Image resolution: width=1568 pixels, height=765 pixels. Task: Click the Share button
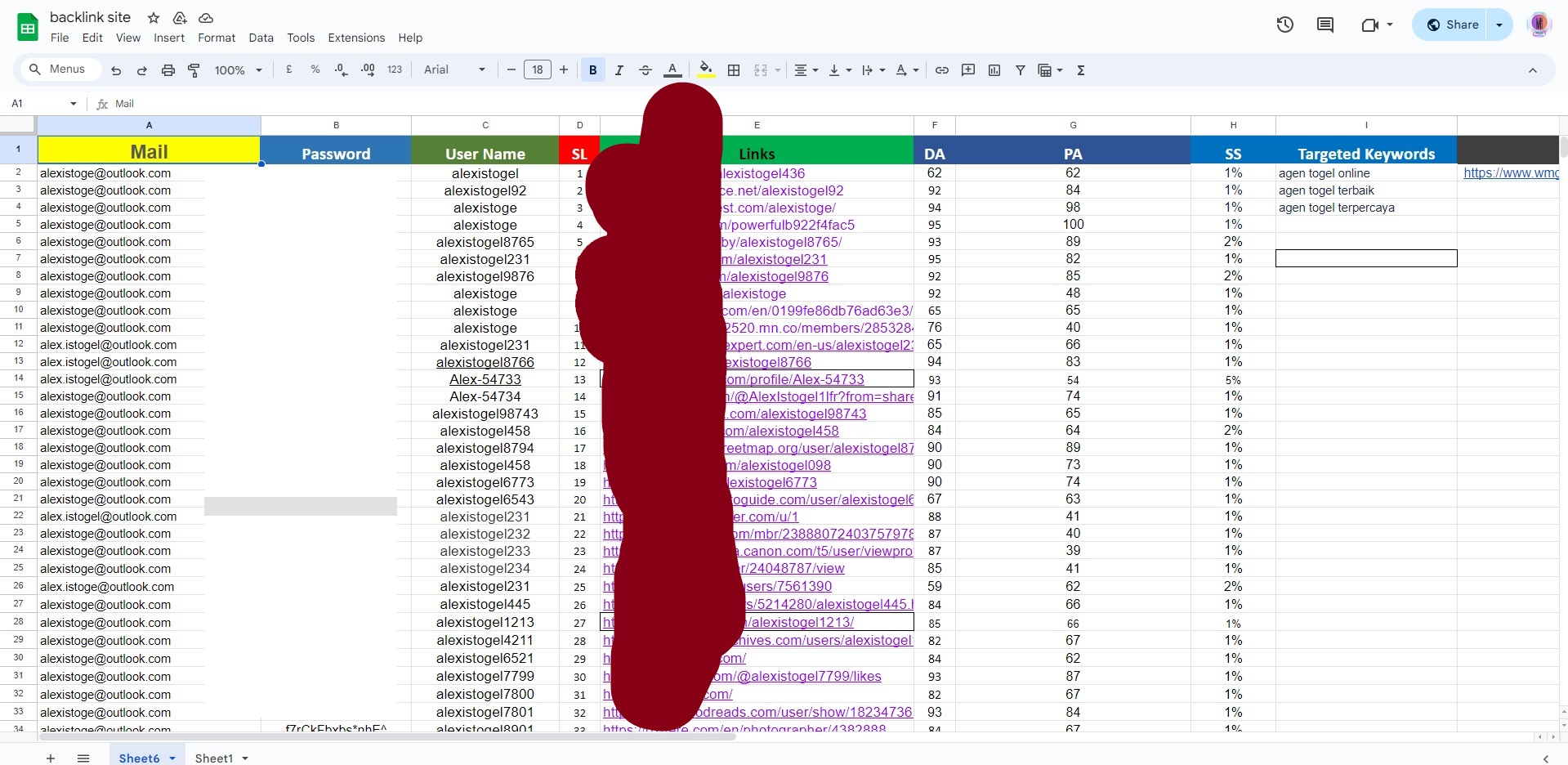tap(1452, 25)
